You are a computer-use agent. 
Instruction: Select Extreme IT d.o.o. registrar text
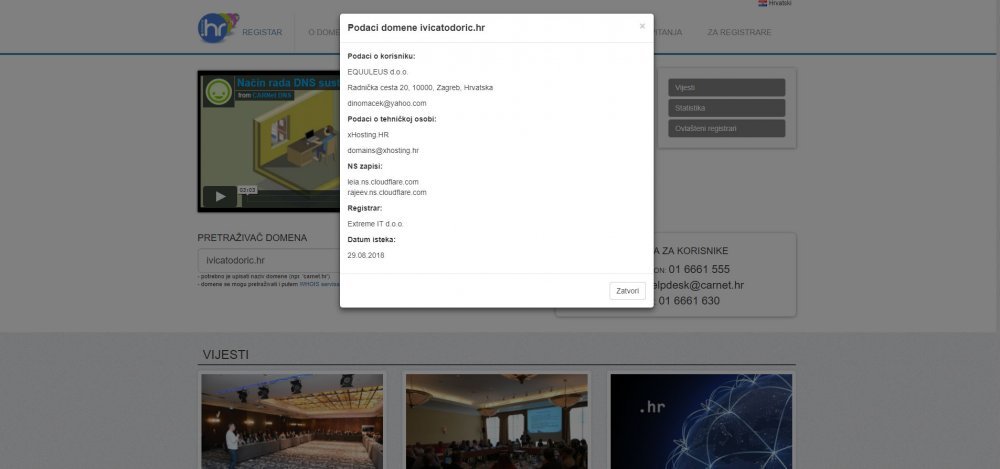click(376, 224)
